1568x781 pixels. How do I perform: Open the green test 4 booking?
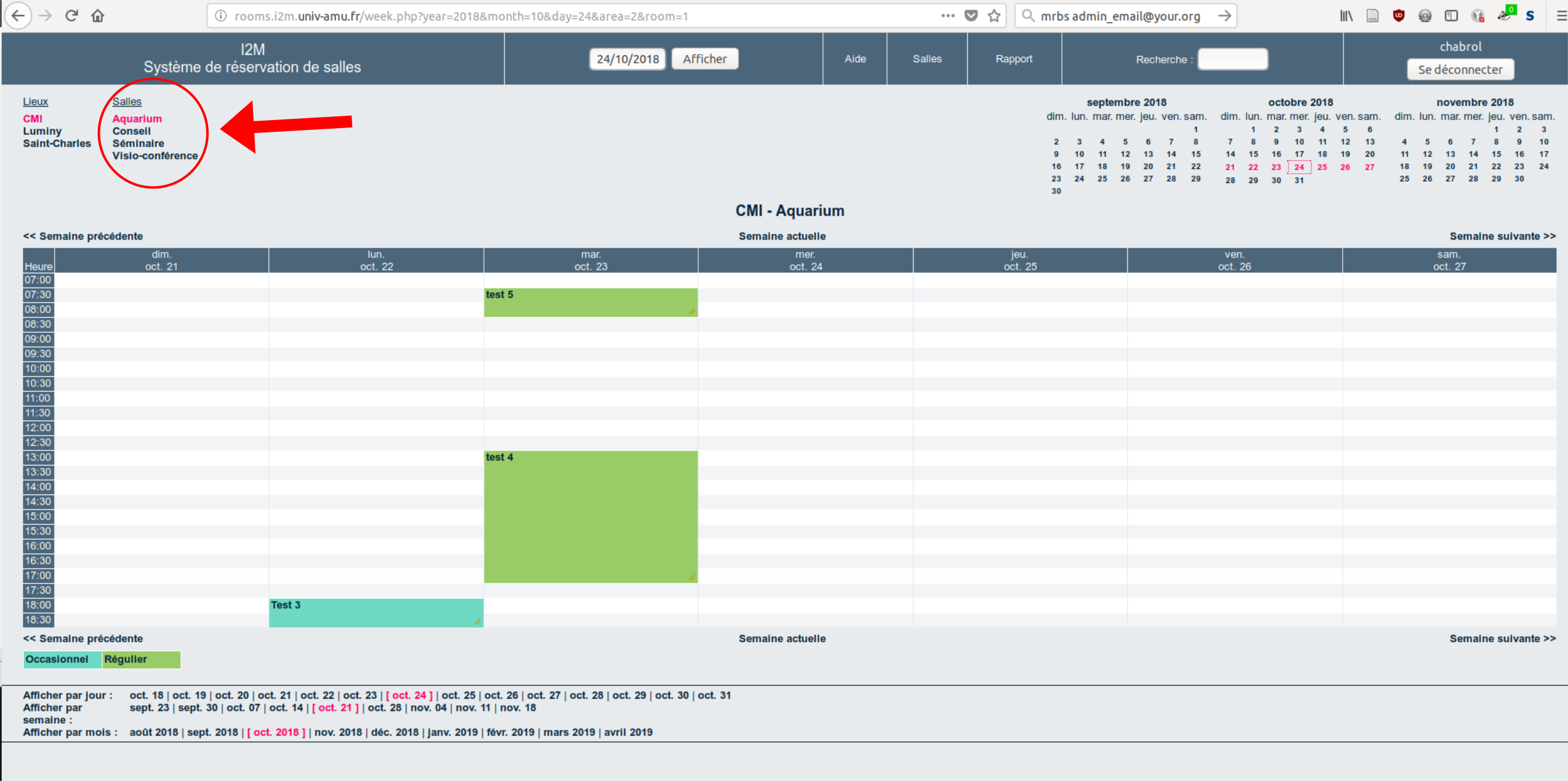590,516
